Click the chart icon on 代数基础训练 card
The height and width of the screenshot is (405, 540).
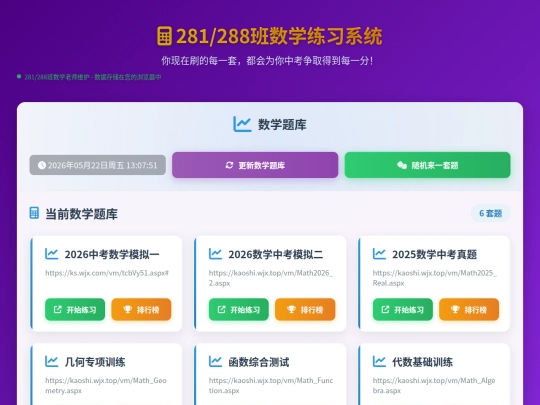(x=379, y=362)
